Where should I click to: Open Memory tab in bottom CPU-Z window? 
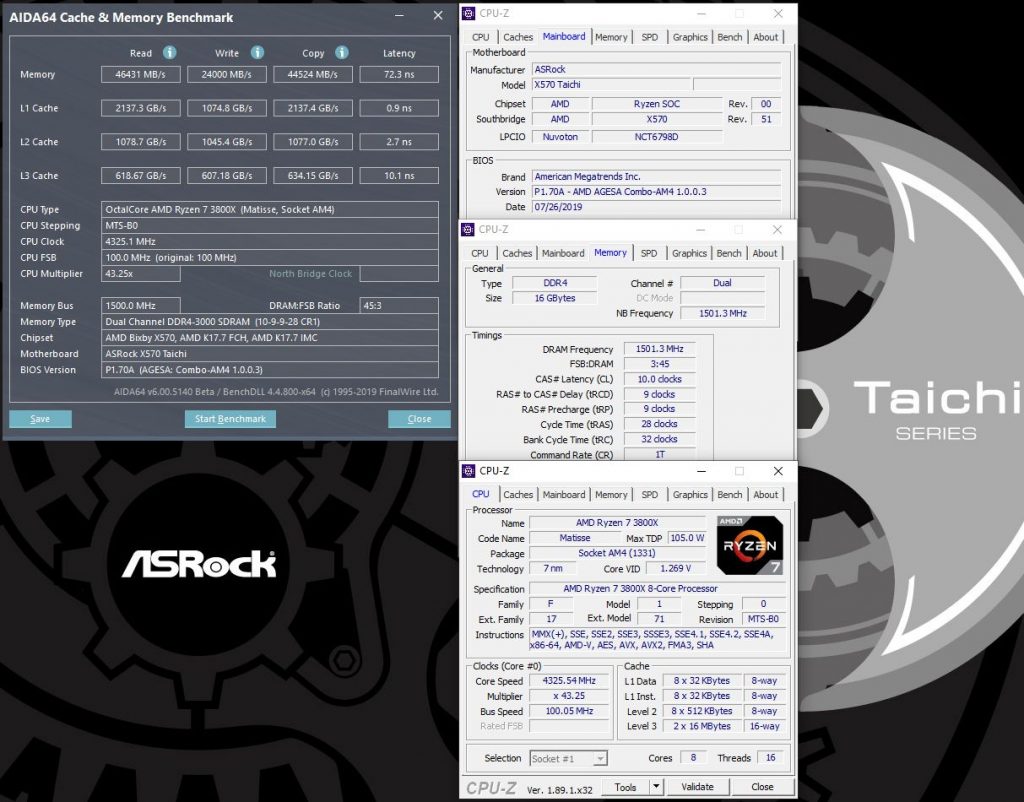coord(611,495)
